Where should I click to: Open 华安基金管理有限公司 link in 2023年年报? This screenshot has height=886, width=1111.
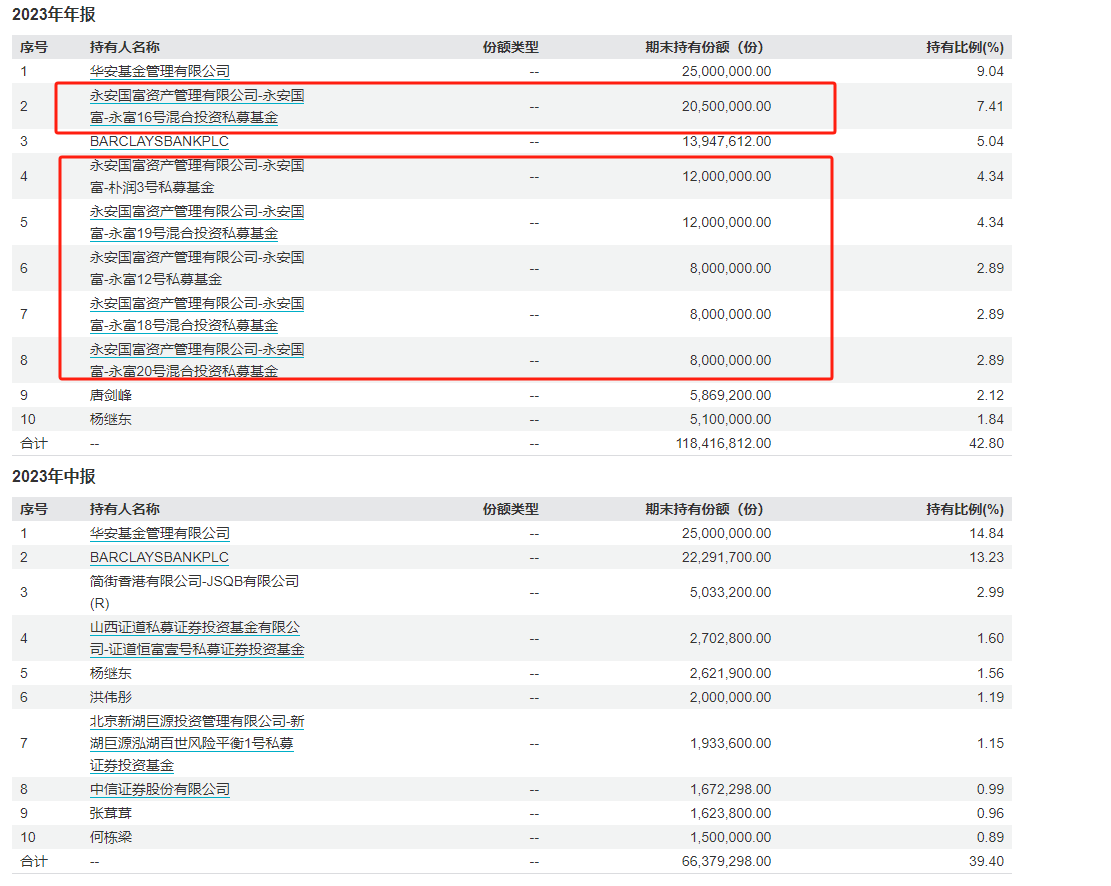[x=159, y=72]
